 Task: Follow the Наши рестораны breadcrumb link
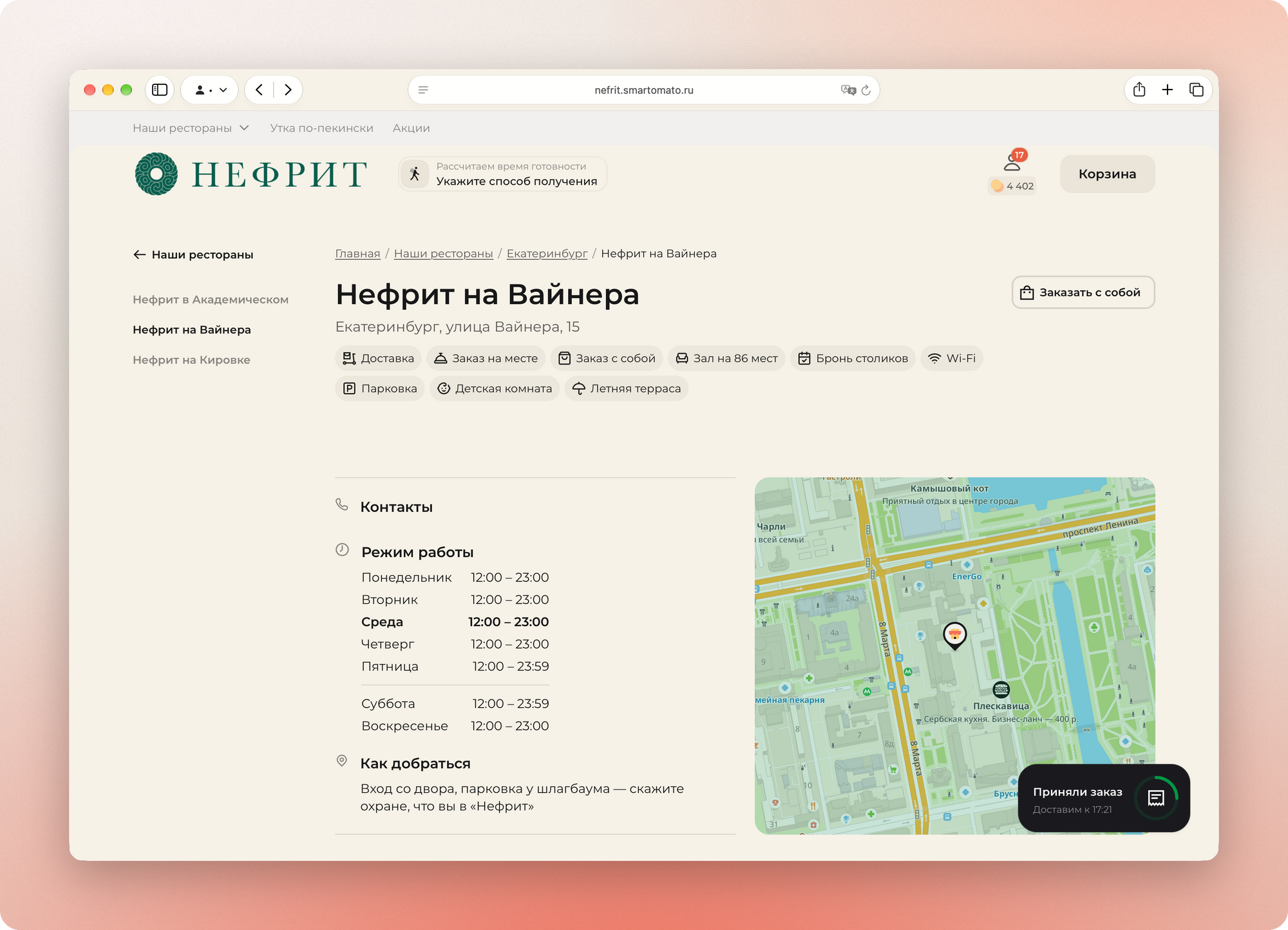pos(443,254)
